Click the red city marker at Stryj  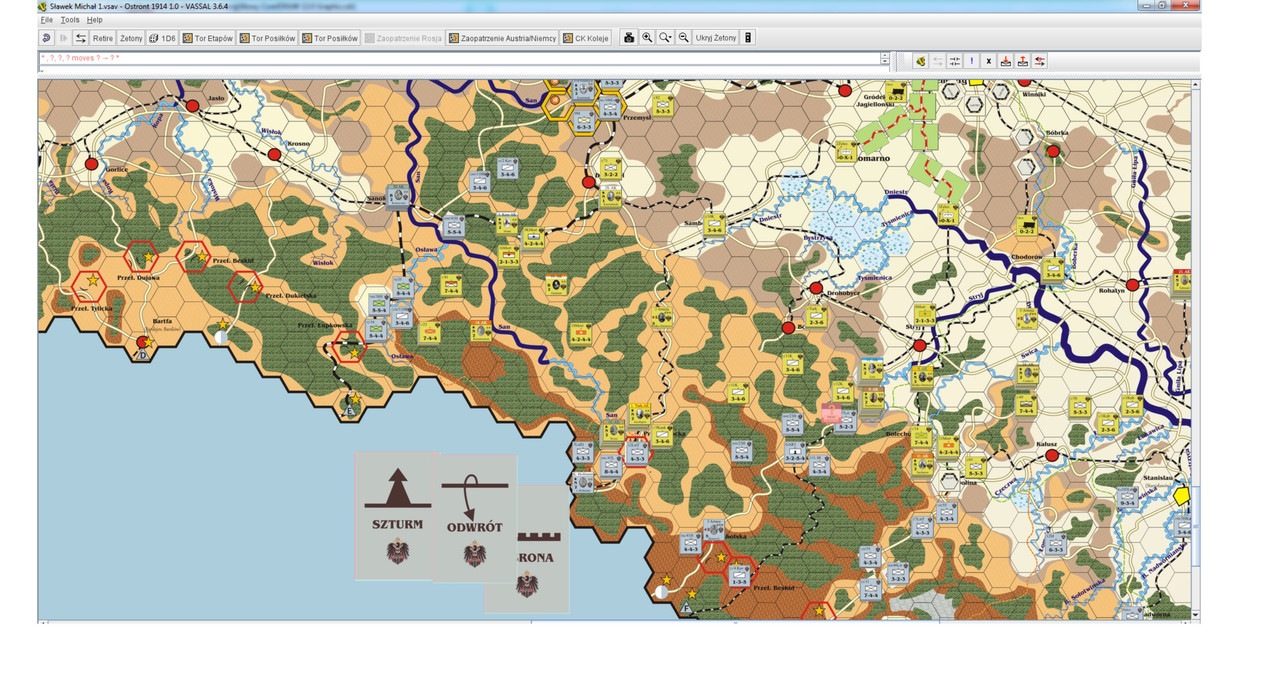[920, 345]
